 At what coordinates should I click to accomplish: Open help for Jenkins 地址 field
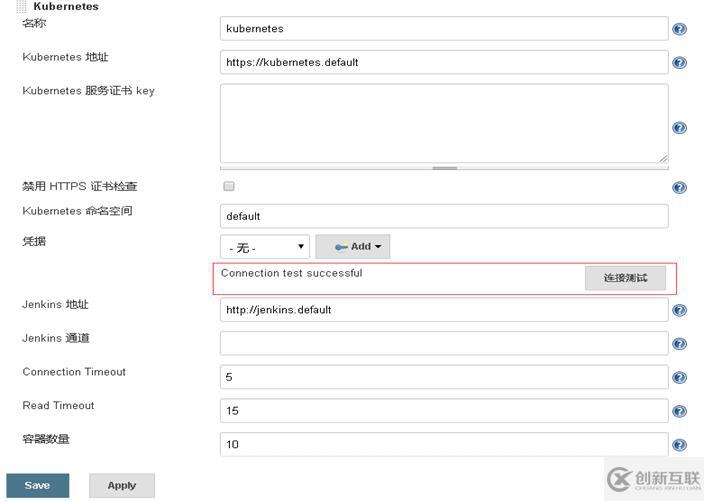[x=679, y=310]
